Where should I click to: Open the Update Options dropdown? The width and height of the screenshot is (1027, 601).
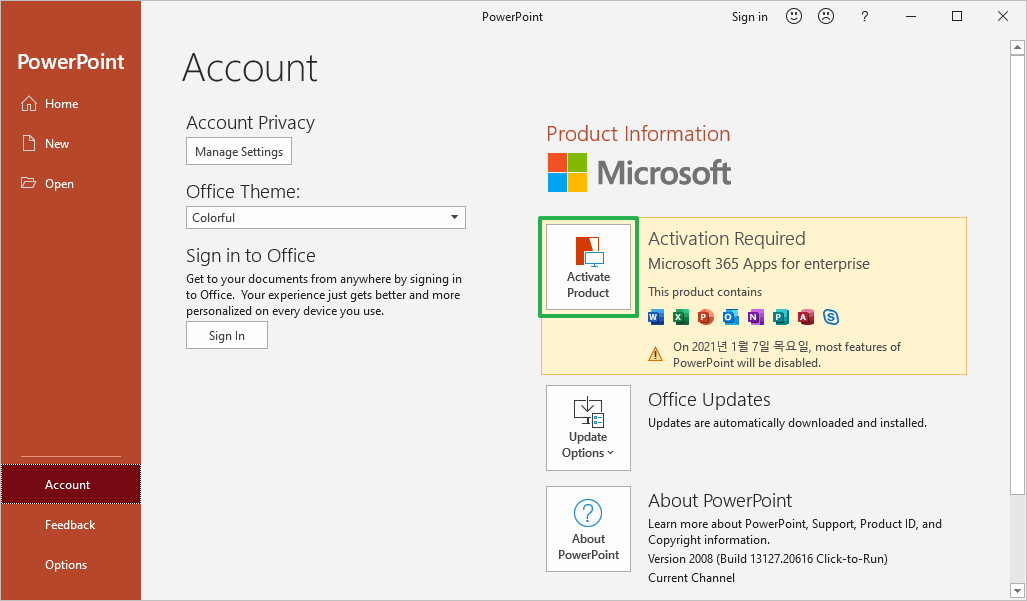pos(588,428)
